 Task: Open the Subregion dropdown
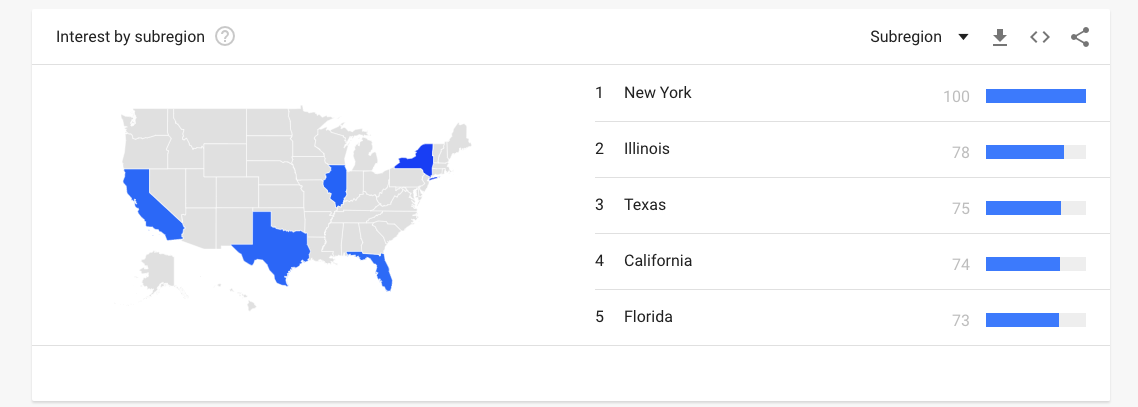tap(919, 37)
